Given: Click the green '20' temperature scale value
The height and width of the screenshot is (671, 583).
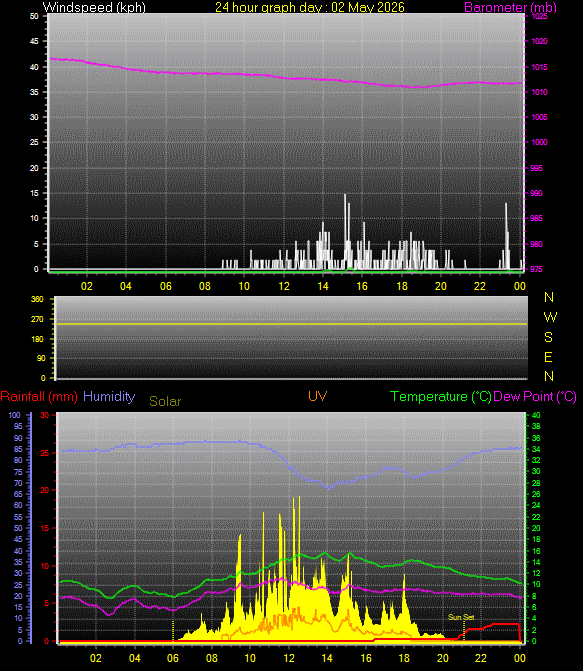Looking at the screenshot, I should [536, 528].
